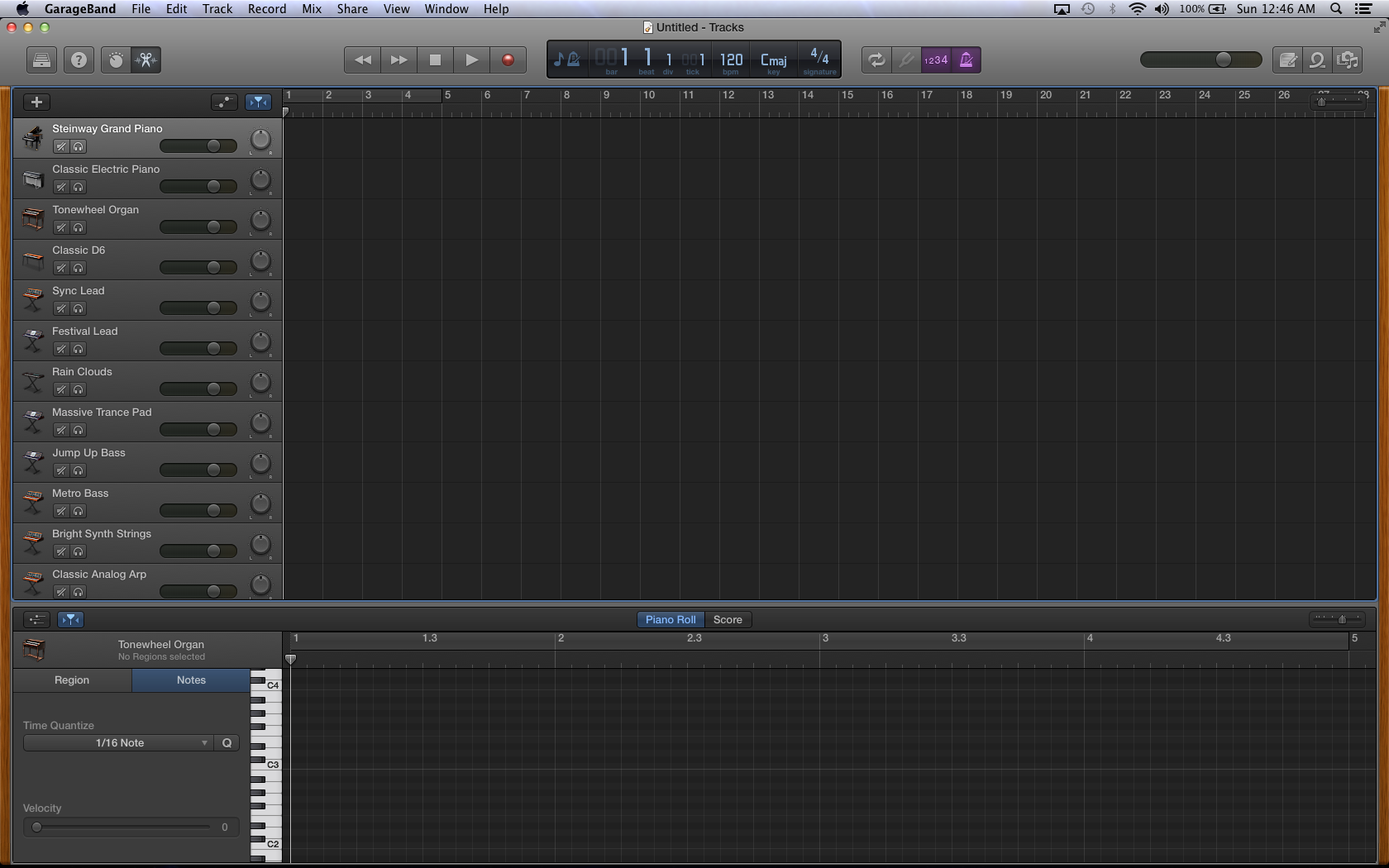Click the 120 bpm tempo value
1389x868 pixels.
point(731,60)
